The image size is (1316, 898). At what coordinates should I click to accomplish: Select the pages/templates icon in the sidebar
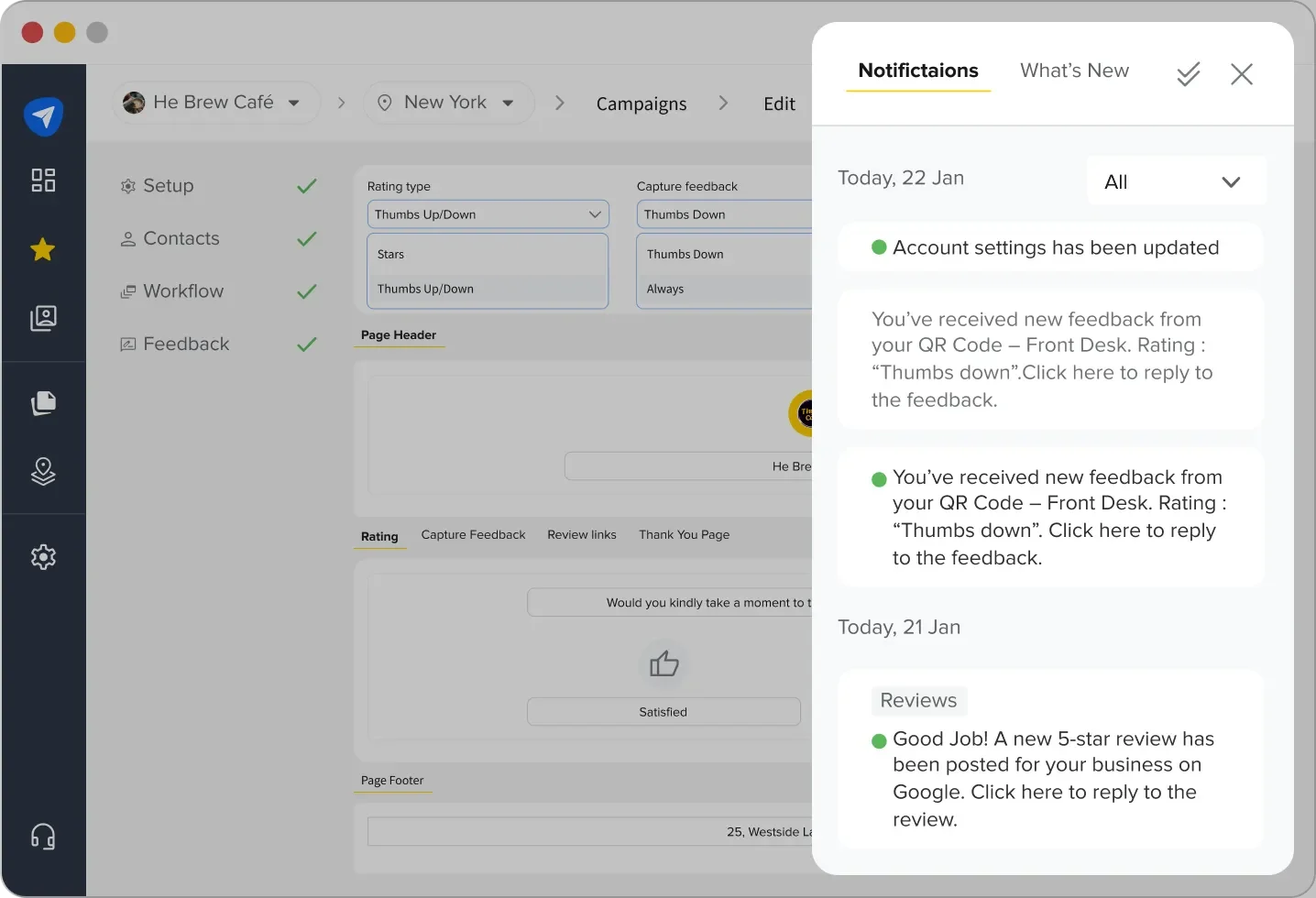coord(42,403)
